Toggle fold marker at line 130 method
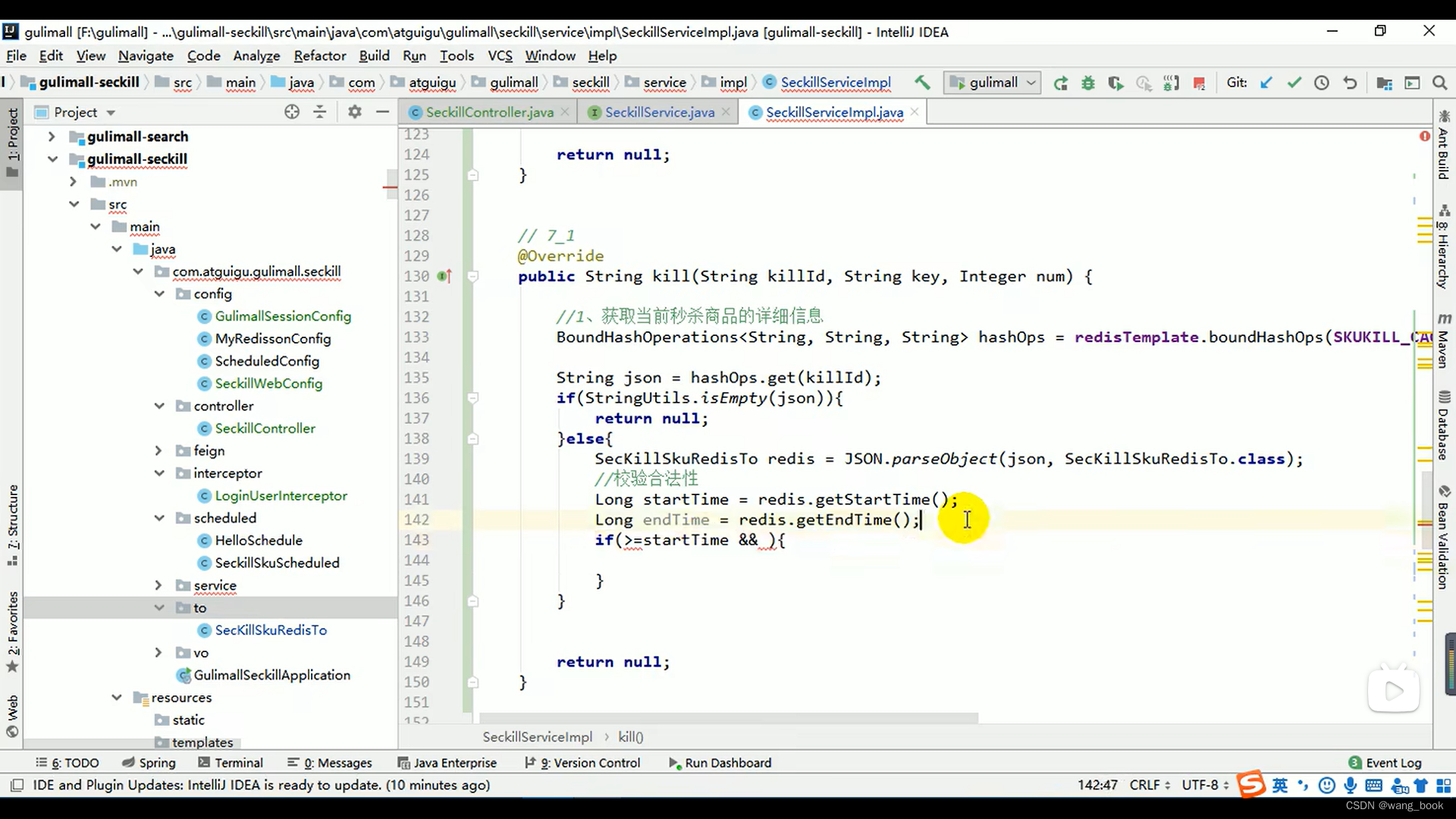Image resolution: width=1456 pixels, height=819 pixels. click(x=473, y=277)
